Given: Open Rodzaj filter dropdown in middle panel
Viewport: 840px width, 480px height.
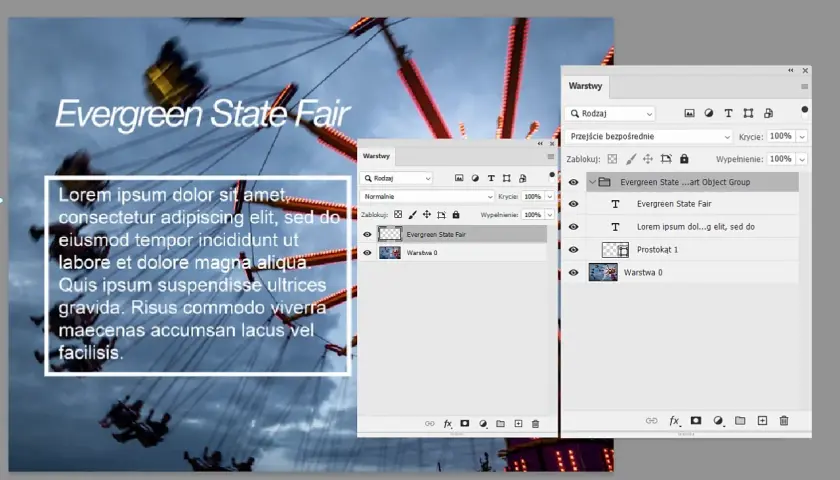Looking at the screenshot, I should [x=396, y=178].
